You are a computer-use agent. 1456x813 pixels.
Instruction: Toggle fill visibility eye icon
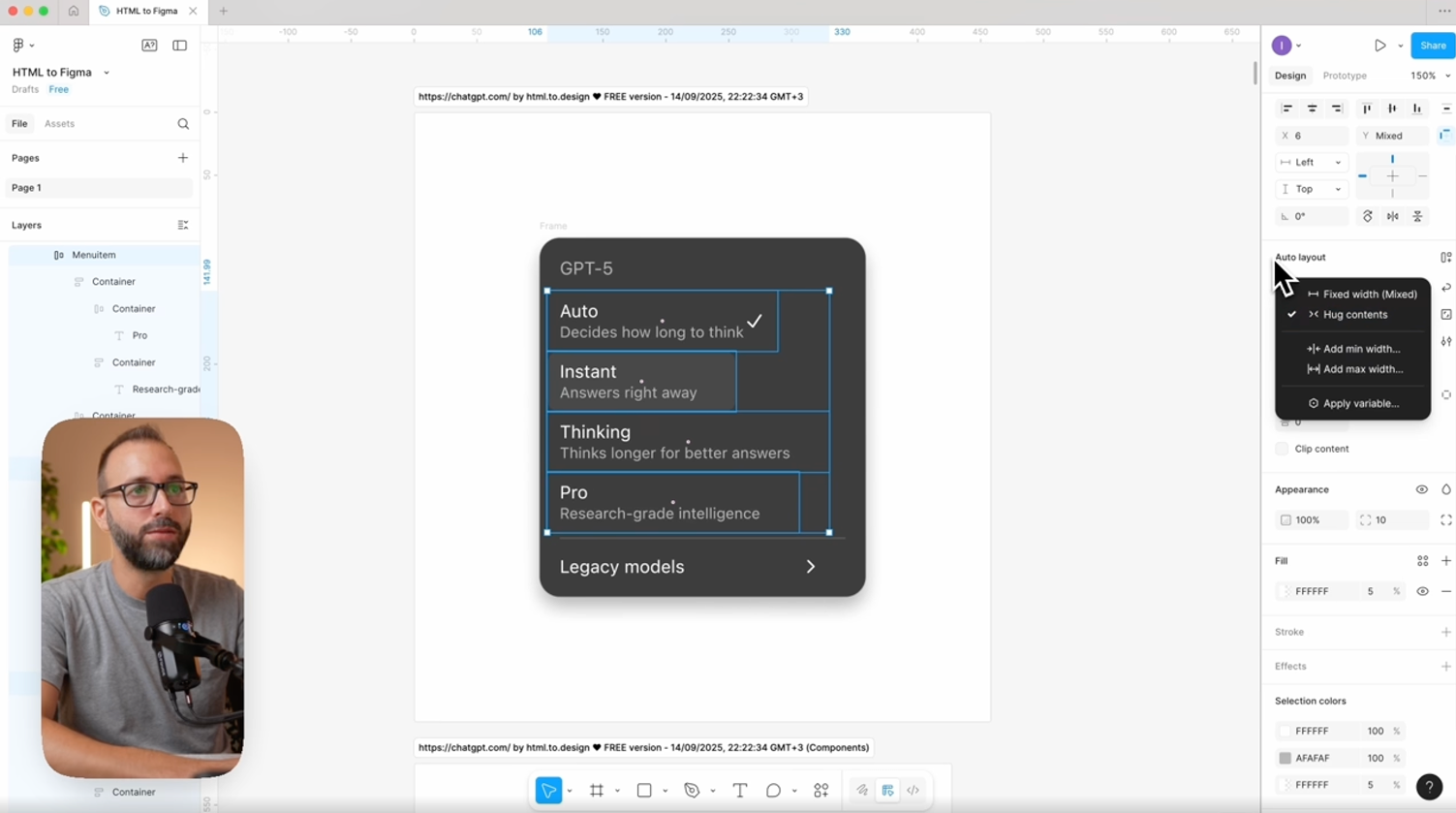coord(1423,591)
